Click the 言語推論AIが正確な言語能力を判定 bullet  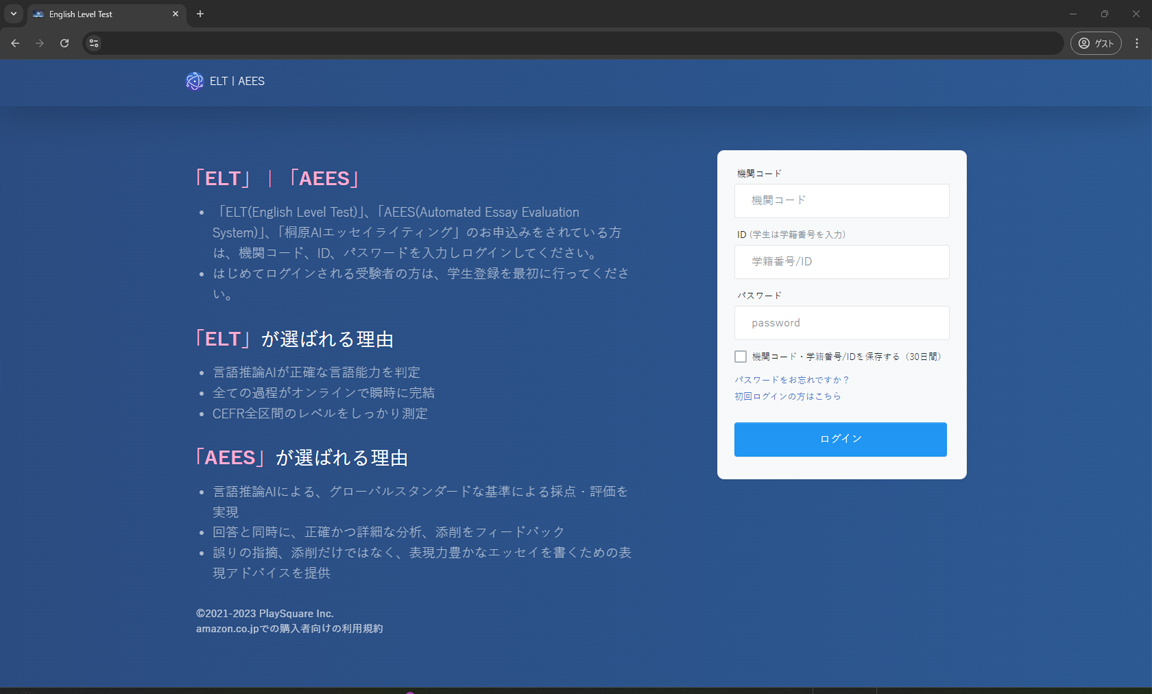pyautogui.click(x=317, y=372)
